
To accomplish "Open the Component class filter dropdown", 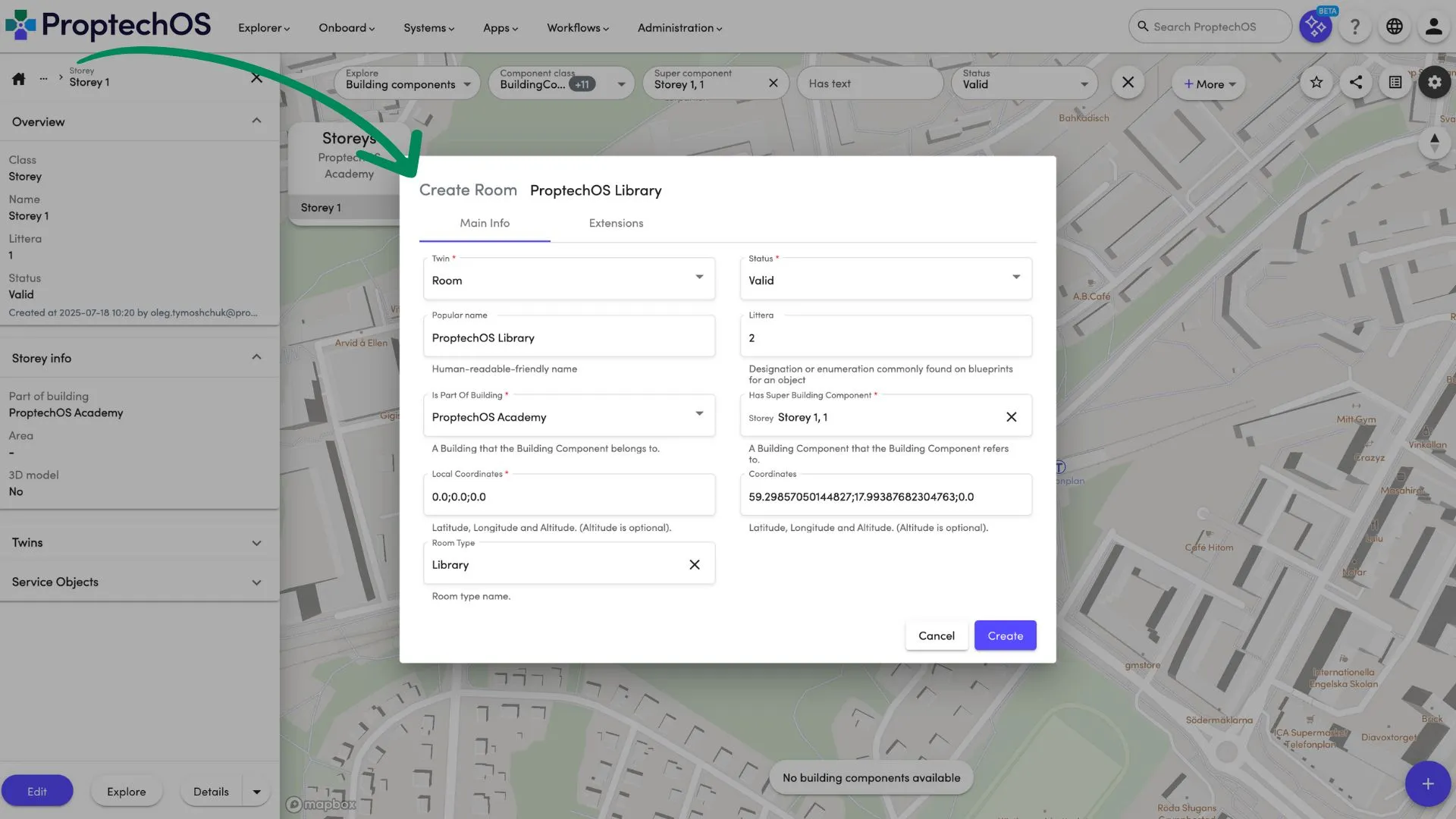I will 560,83.
